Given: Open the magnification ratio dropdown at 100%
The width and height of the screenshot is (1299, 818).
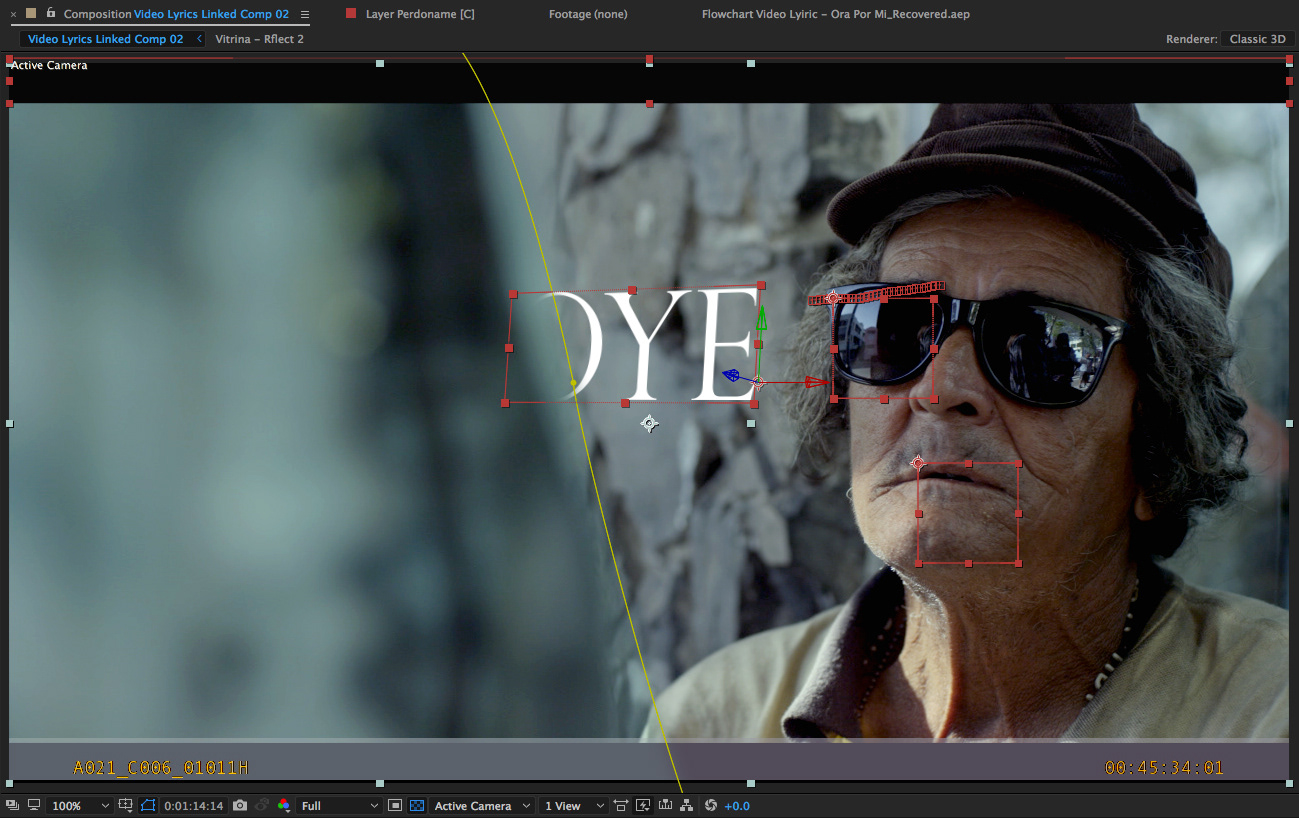Looking at the screenshot, I should [80, 806].
